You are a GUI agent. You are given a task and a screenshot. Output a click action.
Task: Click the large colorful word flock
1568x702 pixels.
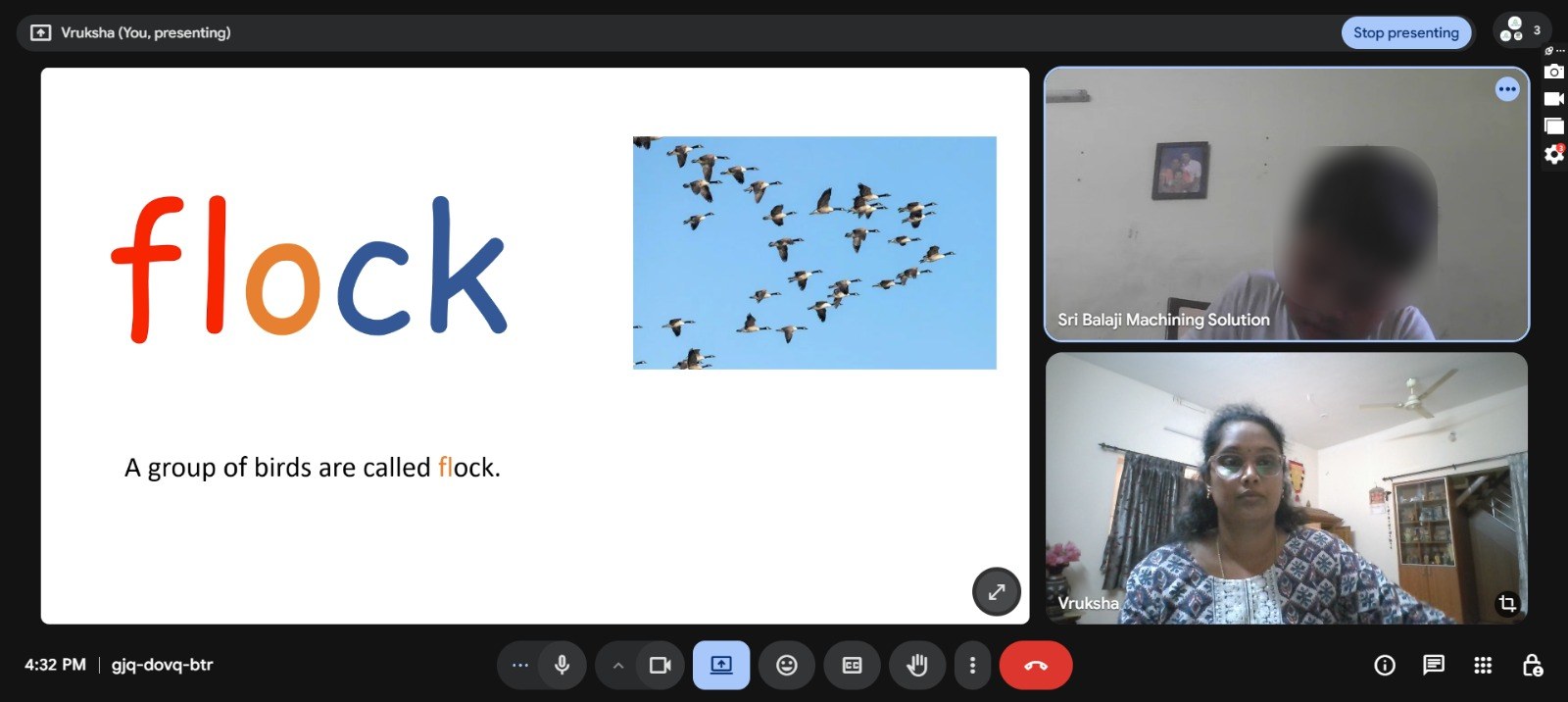pyautogui.click(x=309, y=269)
